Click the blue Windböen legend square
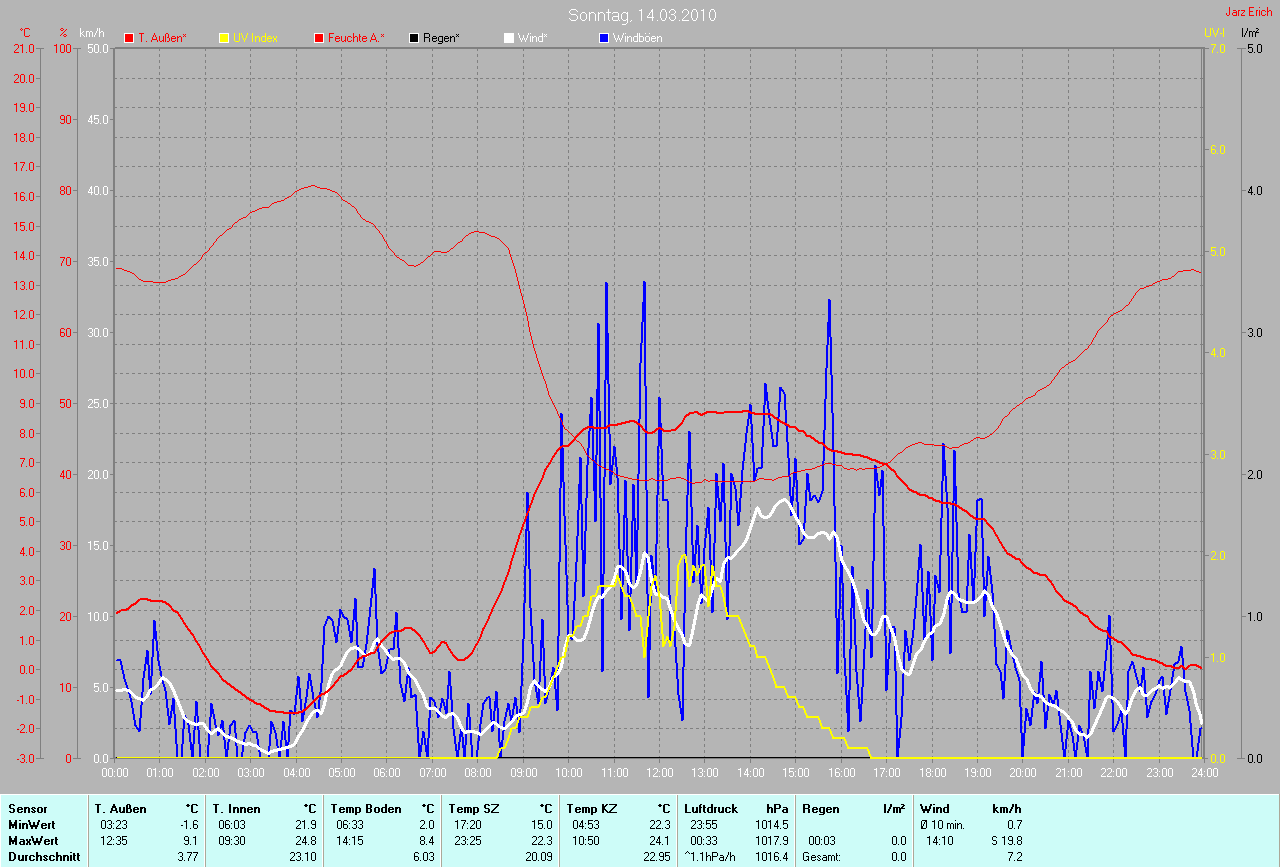The width and height of the screenshot is (1280, 867). click(603, 38)
